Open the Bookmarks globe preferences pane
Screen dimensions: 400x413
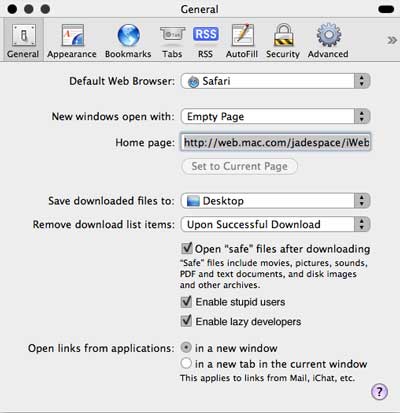click(128, 40)
